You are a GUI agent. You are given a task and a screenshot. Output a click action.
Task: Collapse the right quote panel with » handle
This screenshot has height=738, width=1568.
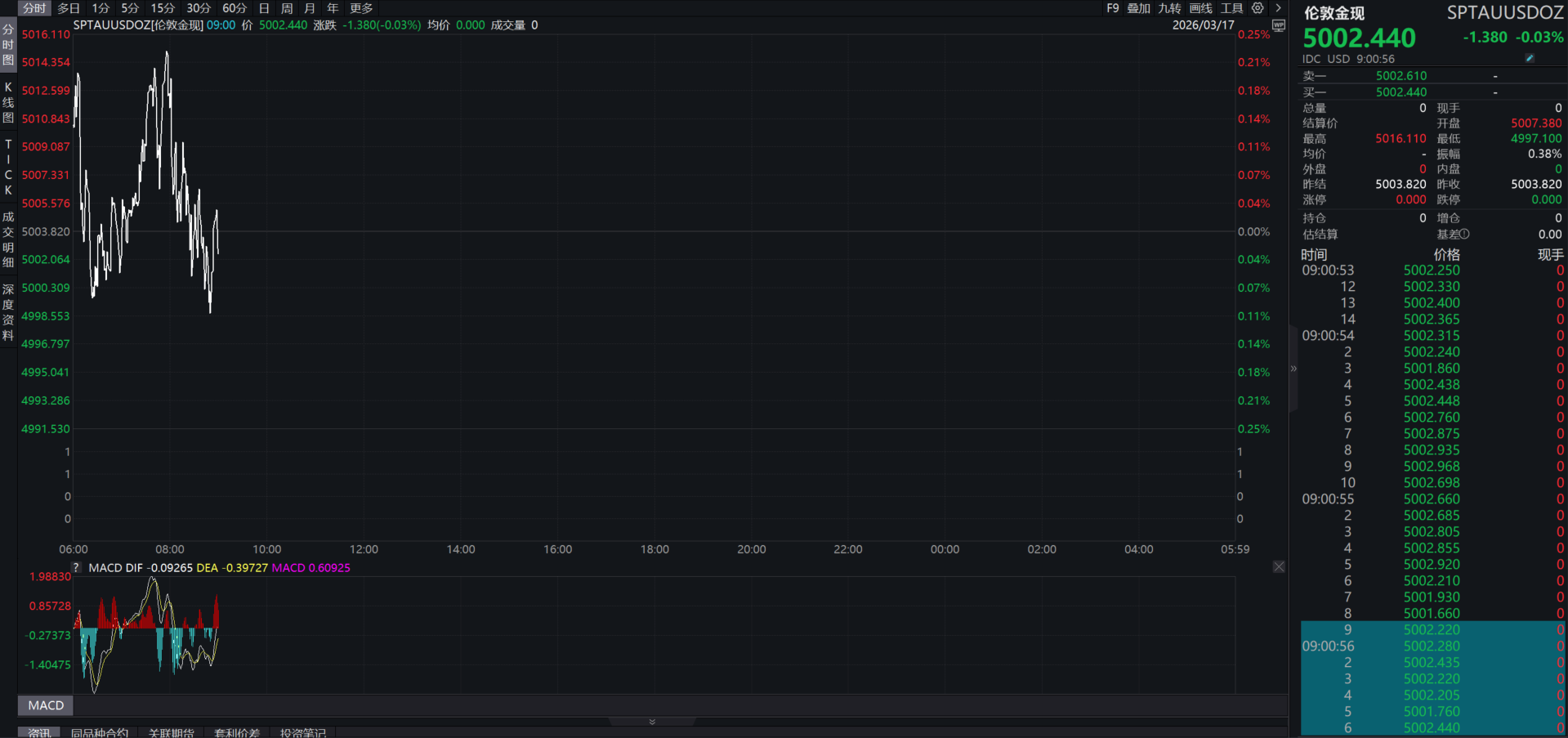click(x=1293, y=369)
